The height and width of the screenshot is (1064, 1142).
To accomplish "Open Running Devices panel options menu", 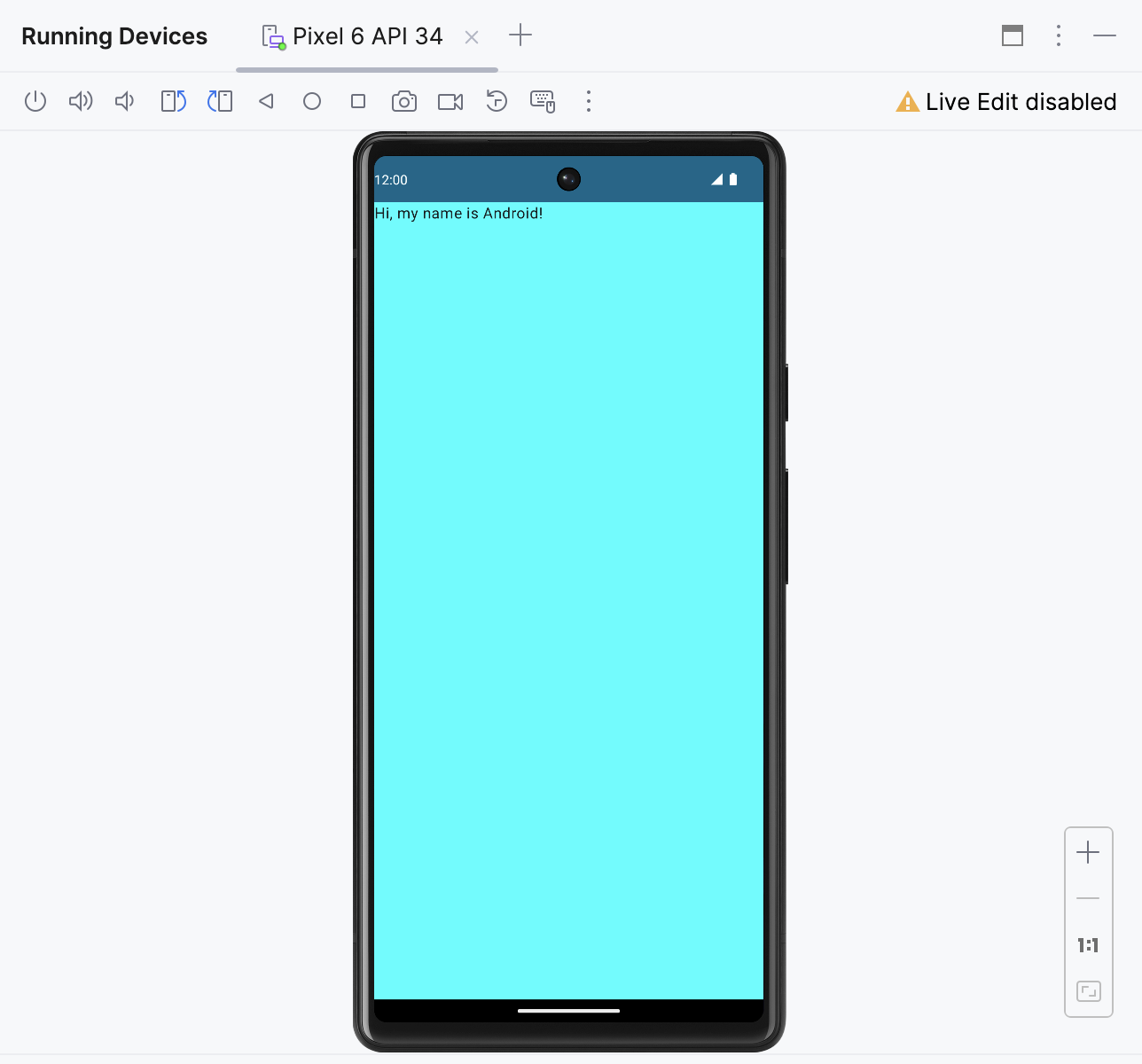I will click(1059, 35).
